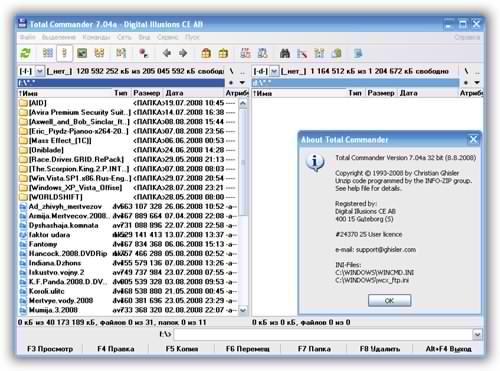The image size is (500, 371).
Task: Click the pack files toolbar icon
Action: pos(206,53)
